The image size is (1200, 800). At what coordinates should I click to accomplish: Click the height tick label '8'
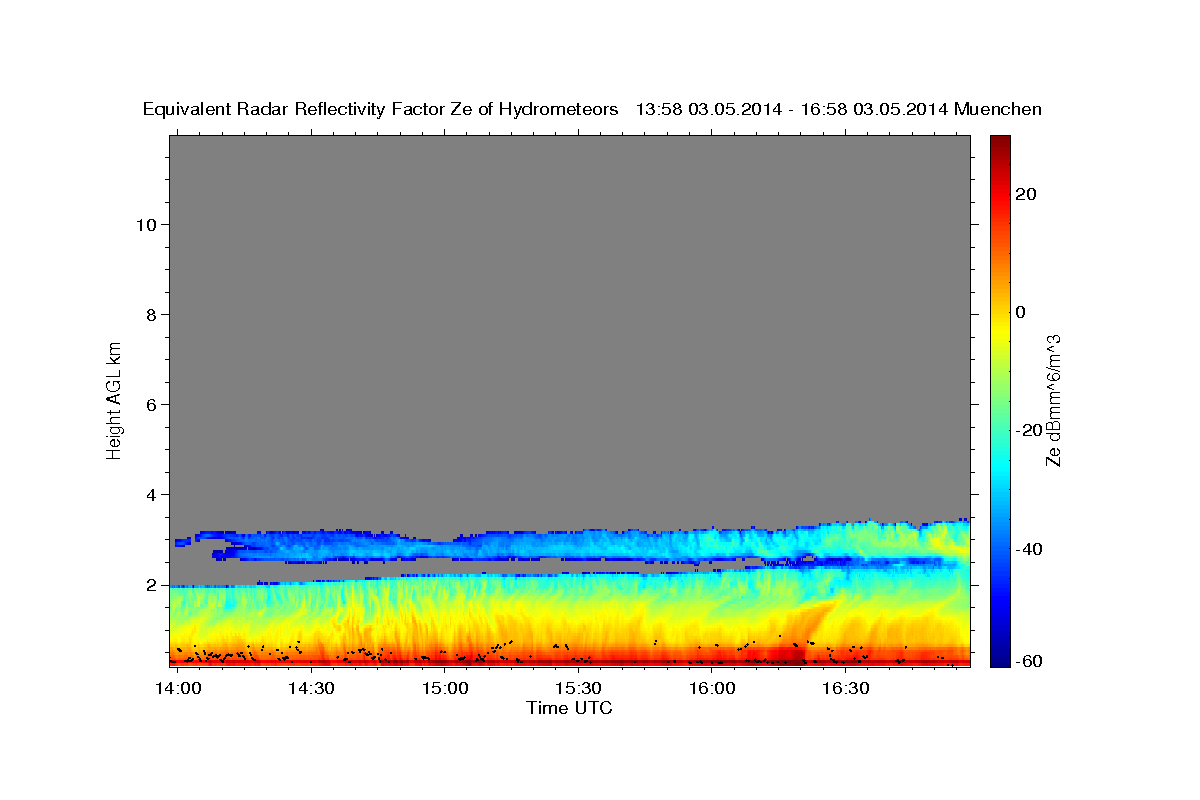point(151,314)
